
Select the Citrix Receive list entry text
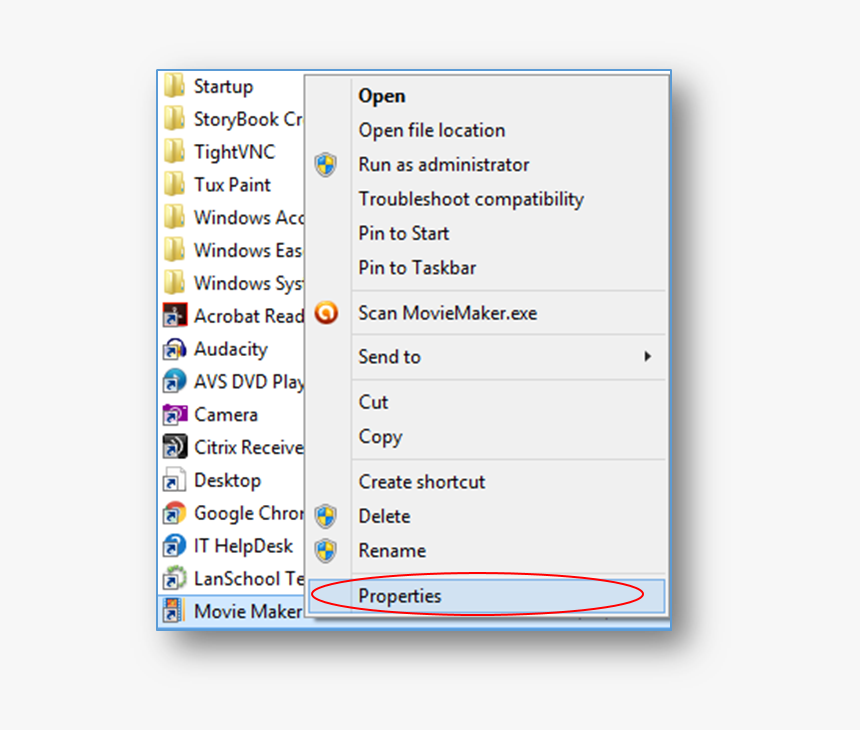click(x=248, y=448)
